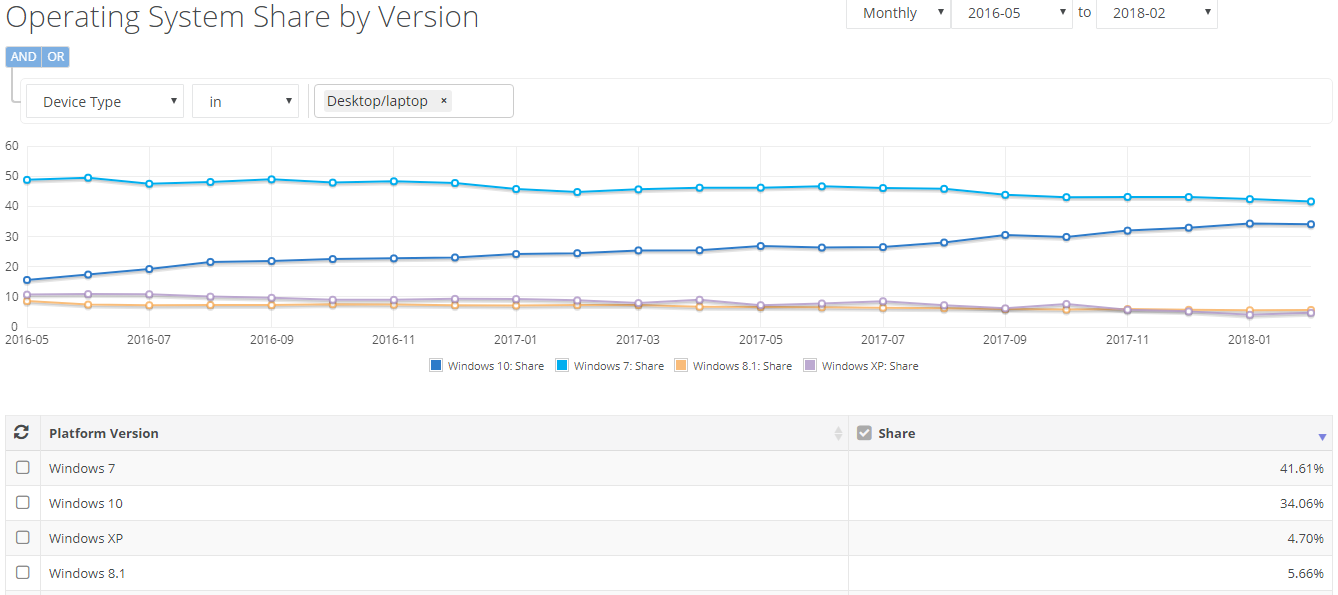
Task: Click the Windows 7 legend color swatch
Action: tap(562, 366)
